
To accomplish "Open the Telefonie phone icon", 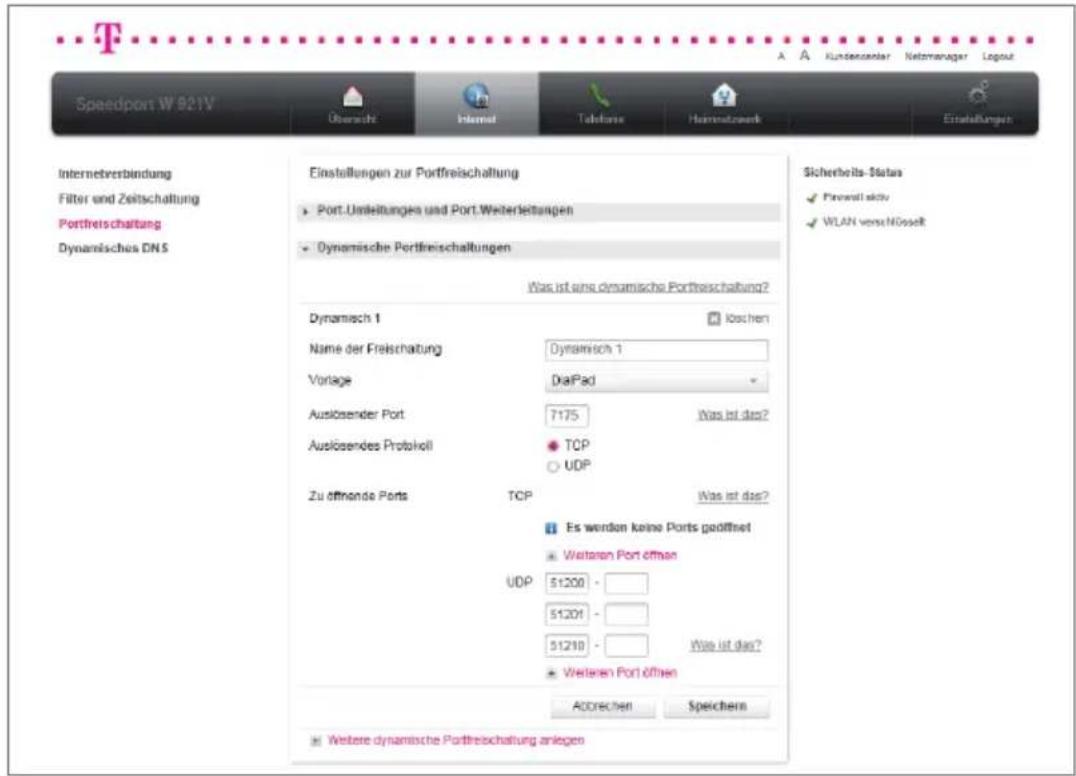I will coord(599,96).
